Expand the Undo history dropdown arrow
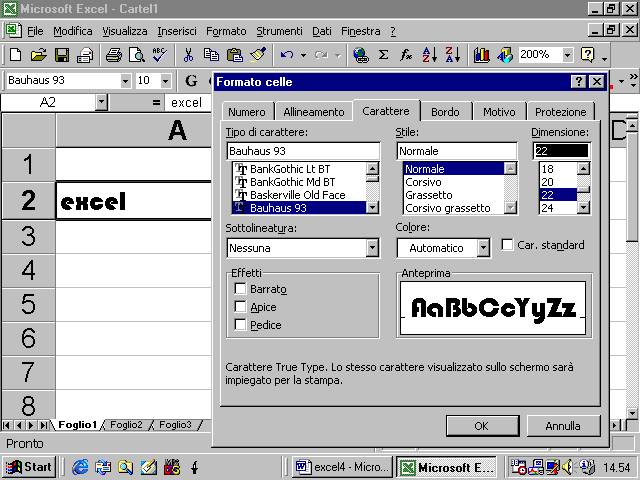Viewport: 640px width, 480px height. [x=303, y=55]
